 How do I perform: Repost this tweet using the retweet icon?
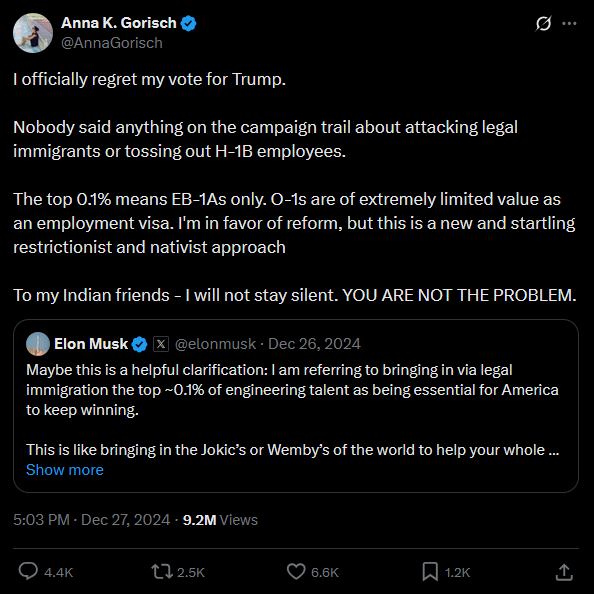(162, 571)
